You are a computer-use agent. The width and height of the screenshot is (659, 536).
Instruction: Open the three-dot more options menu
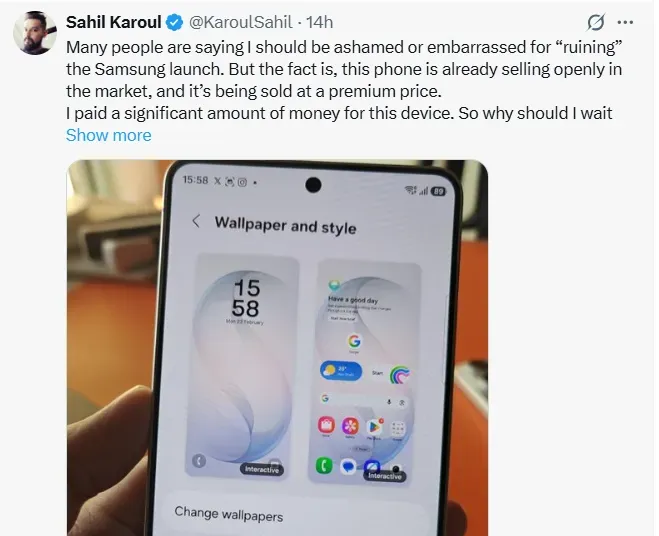[x=625, y=22]
